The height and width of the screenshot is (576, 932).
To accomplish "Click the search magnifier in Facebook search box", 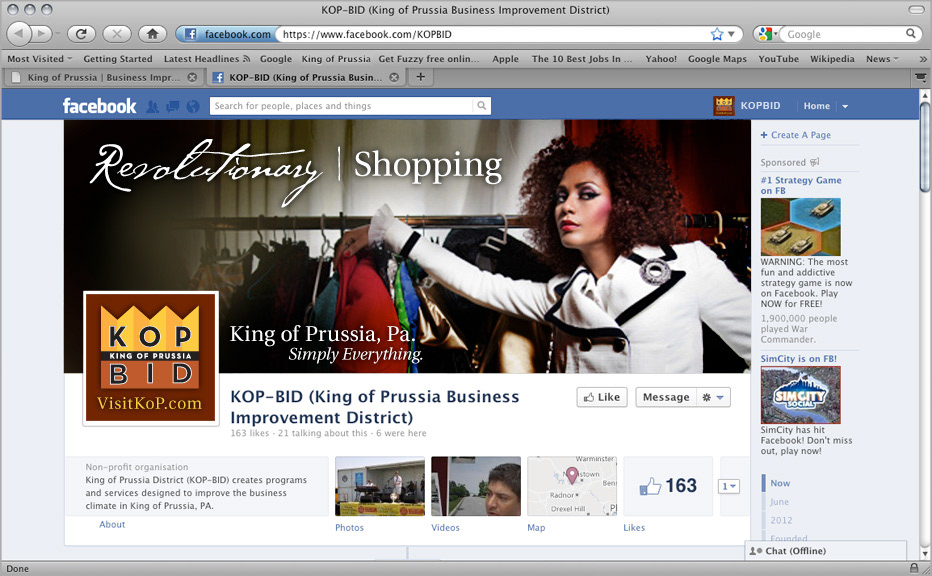I will pos(482,106).
